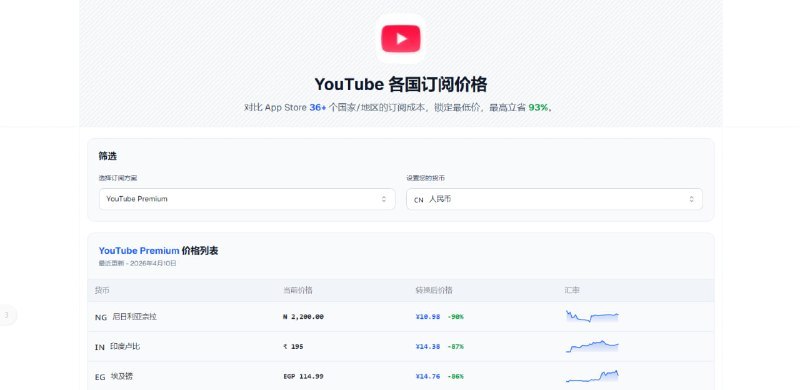Click the 设置您的货币 field label
Image resolution: width=800 pixels, height=390 pixels.
[x=425, y=178]
